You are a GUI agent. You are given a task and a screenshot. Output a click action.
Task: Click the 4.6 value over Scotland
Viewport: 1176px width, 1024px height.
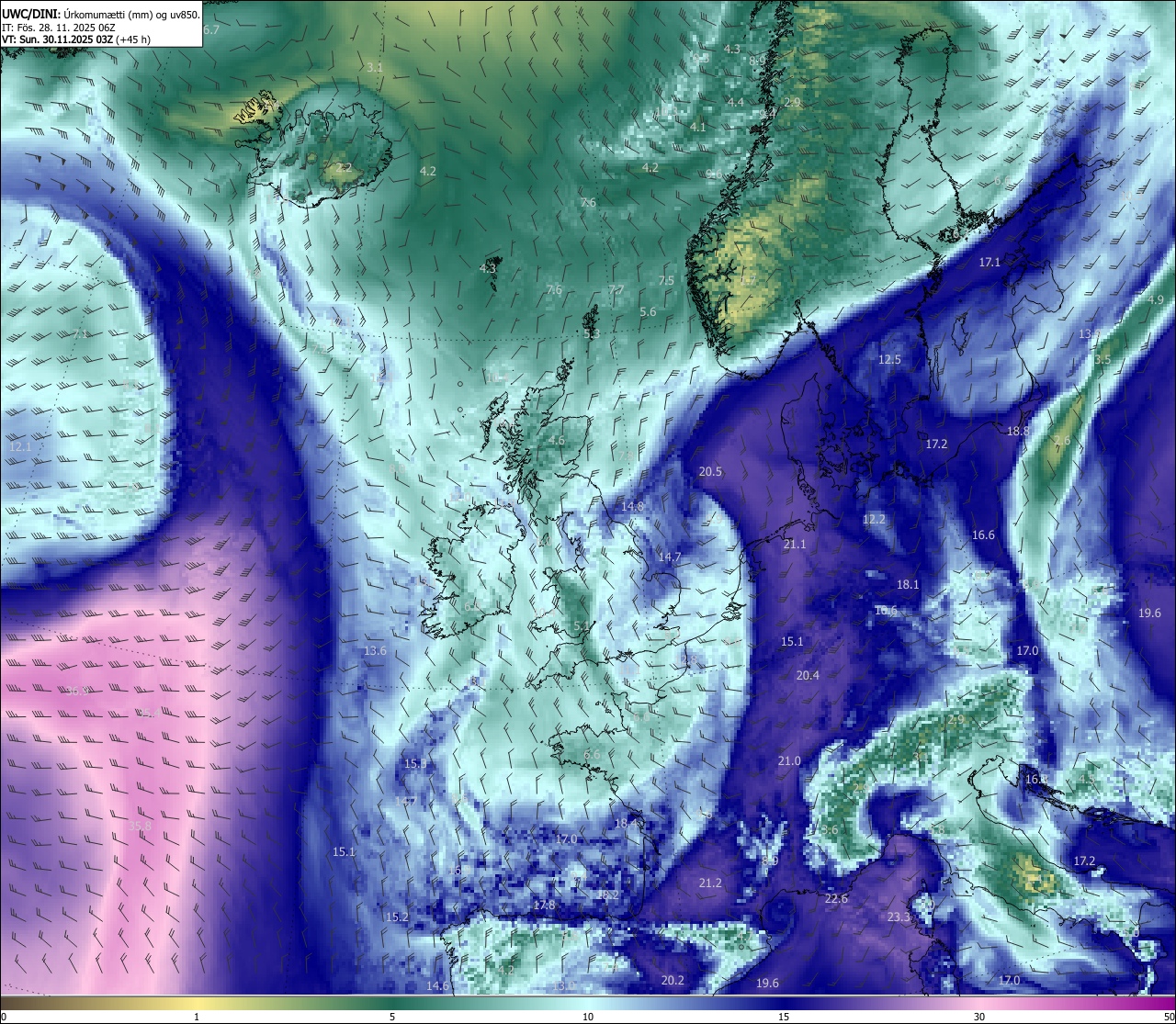[557, 441]
